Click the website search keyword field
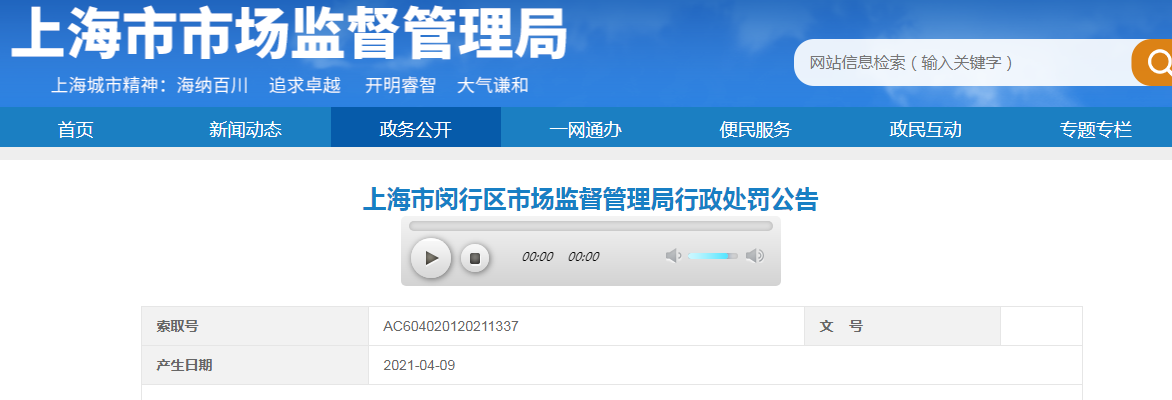 point(963,63)
